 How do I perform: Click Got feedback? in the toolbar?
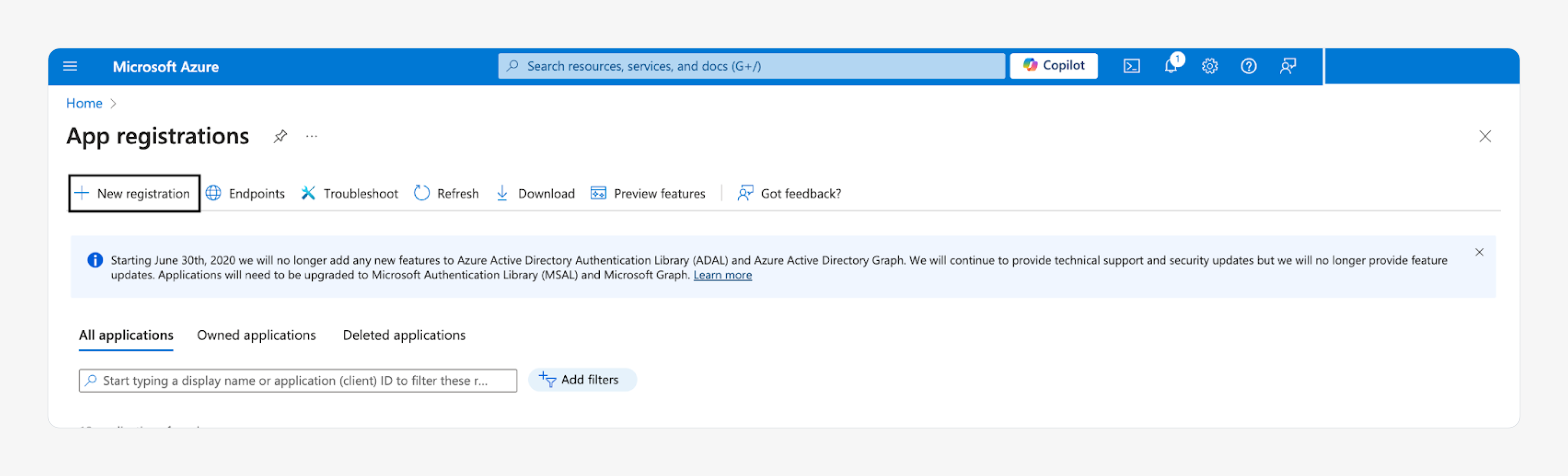[x=789, y=194]
